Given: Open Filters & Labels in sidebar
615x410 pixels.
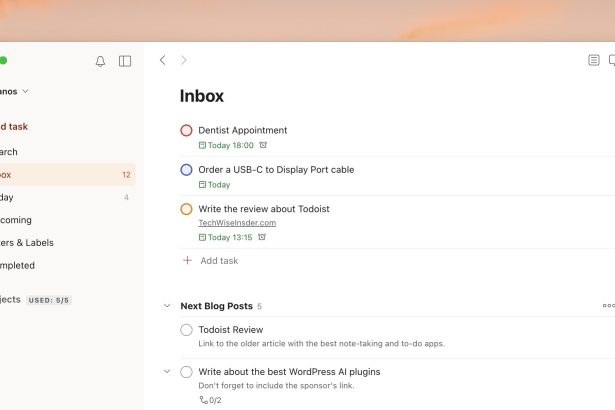Looking at the screenshot, I should (67, 243).
